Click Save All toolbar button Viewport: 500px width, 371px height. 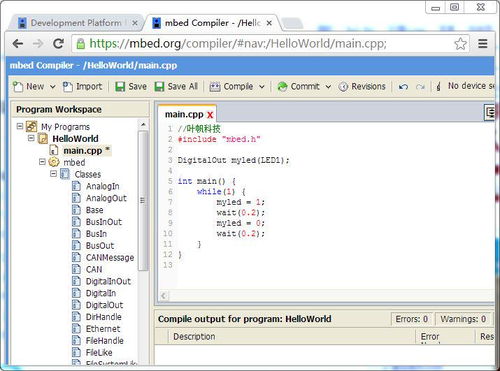point(176,87)
